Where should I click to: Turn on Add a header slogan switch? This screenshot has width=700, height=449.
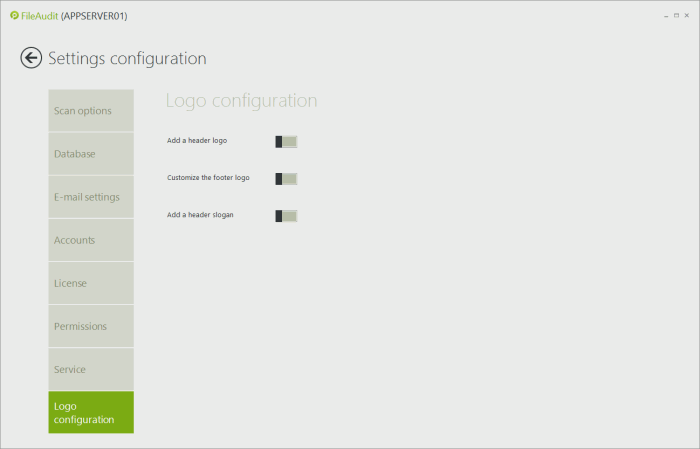(x=286, y=215)
